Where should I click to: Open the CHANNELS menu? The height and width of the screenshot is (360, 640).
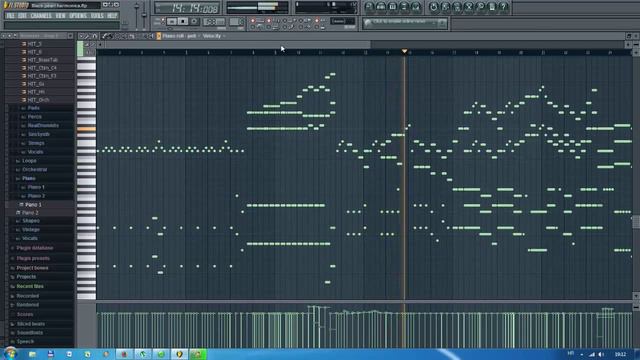point(41,16)
